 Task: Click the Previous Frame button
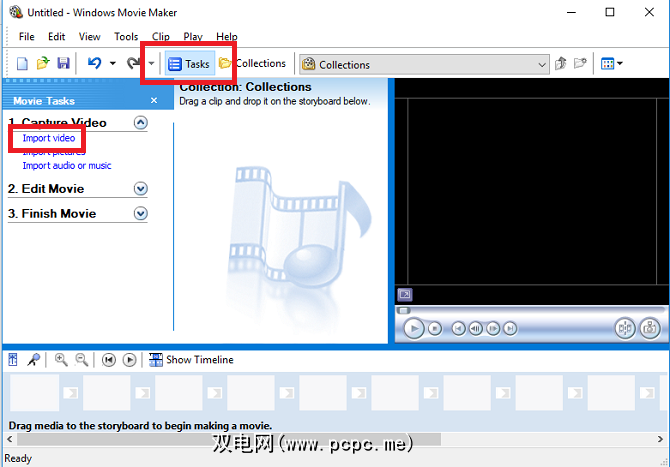[476, 329]
